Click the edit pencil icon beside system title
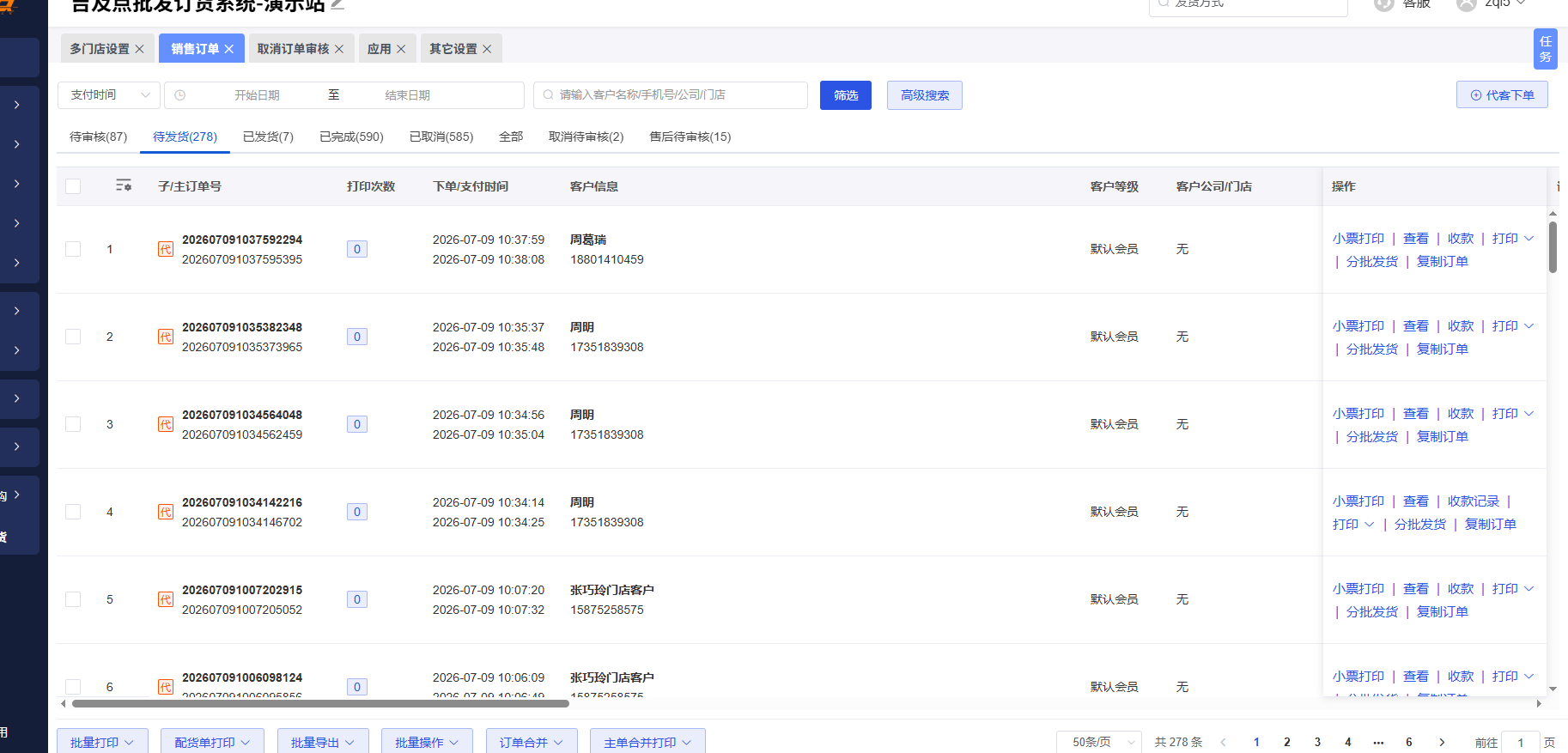Screen dimensions: 1568x753 click(x=337, y=4)
